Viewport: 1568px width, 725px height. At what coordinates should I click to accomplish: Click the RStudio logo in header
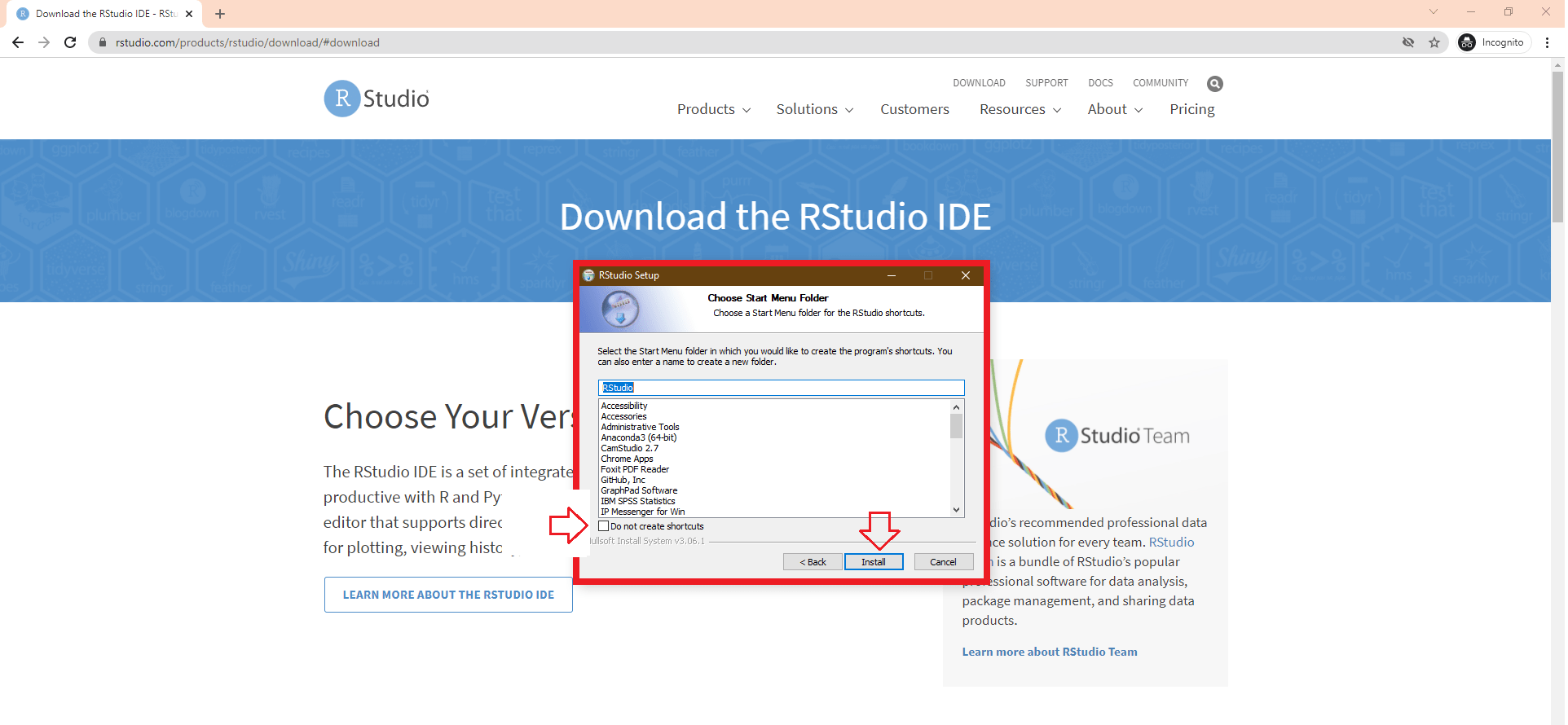377,99
